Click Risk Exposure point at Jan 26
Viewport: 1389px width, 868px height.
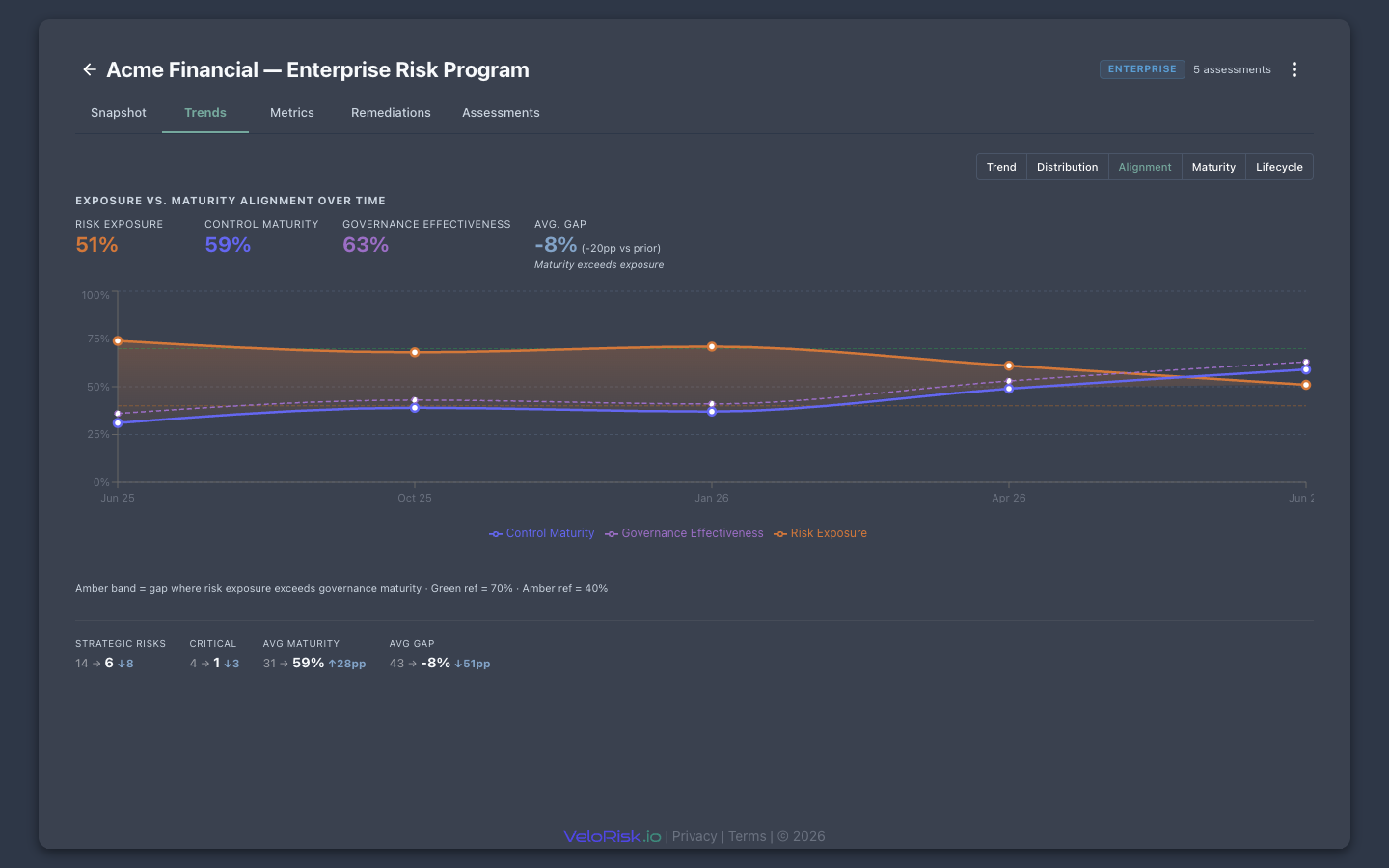click(712, 346)
